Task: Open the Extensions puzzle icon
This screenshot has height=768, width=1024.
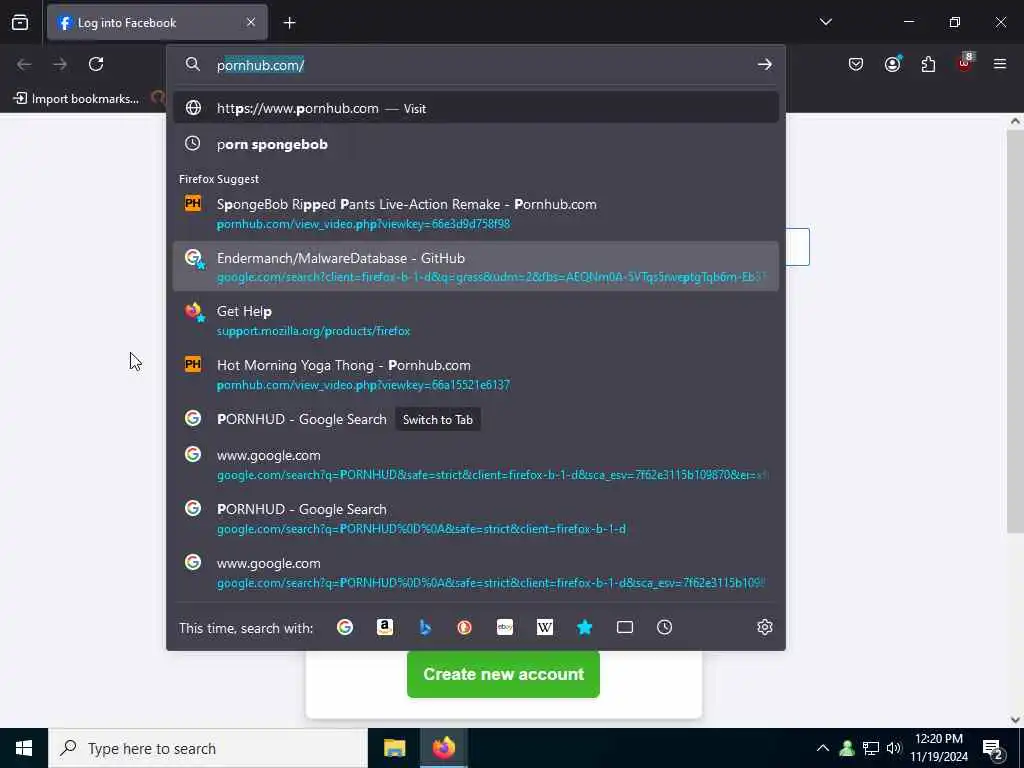Action: (928, 64)
